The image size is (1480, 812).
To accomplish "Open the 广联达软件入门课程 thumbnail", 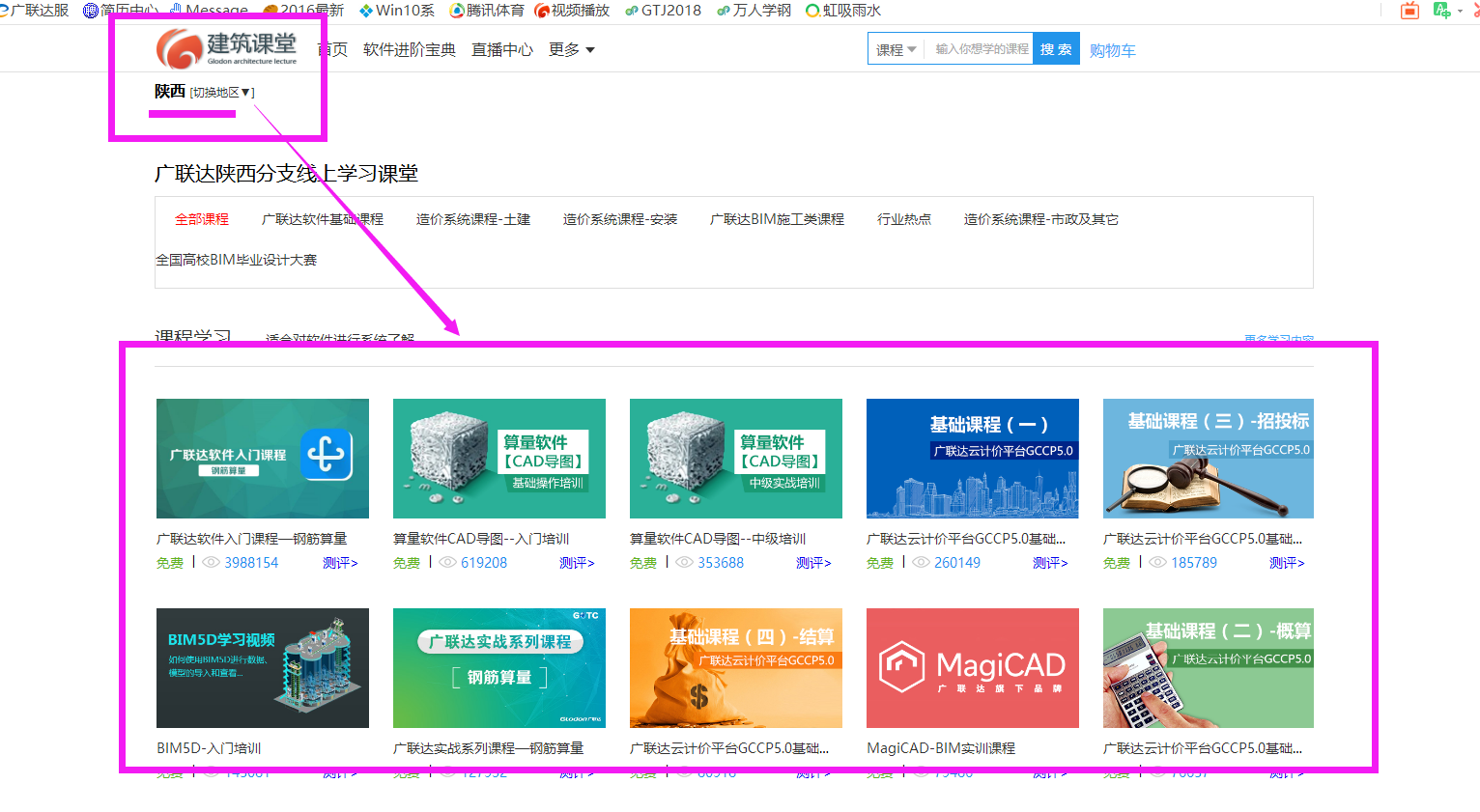I will 263,459.
